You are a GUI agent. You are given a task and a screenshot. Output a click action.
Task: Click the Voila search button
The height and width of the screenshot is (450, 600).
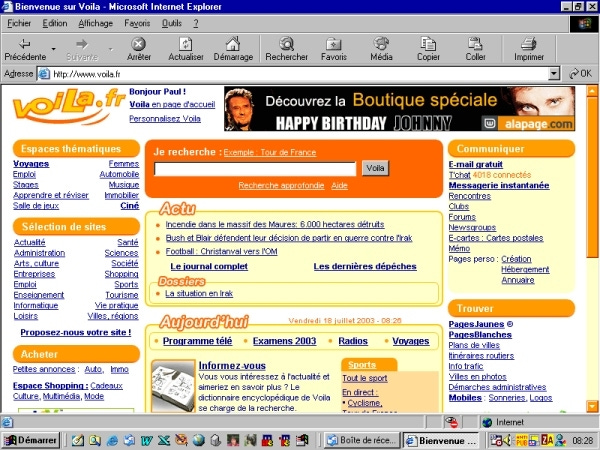coord(375,168)
